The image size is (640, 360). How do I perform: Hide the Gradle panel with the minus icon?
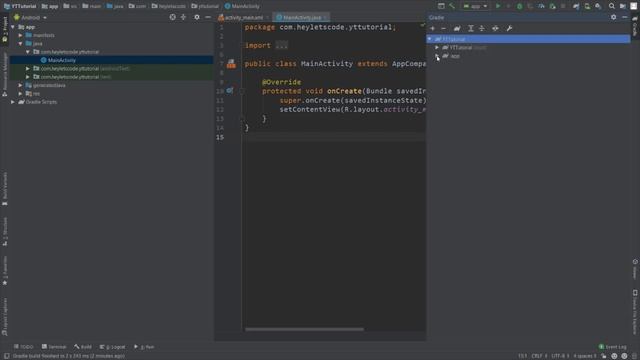[624, 17]
